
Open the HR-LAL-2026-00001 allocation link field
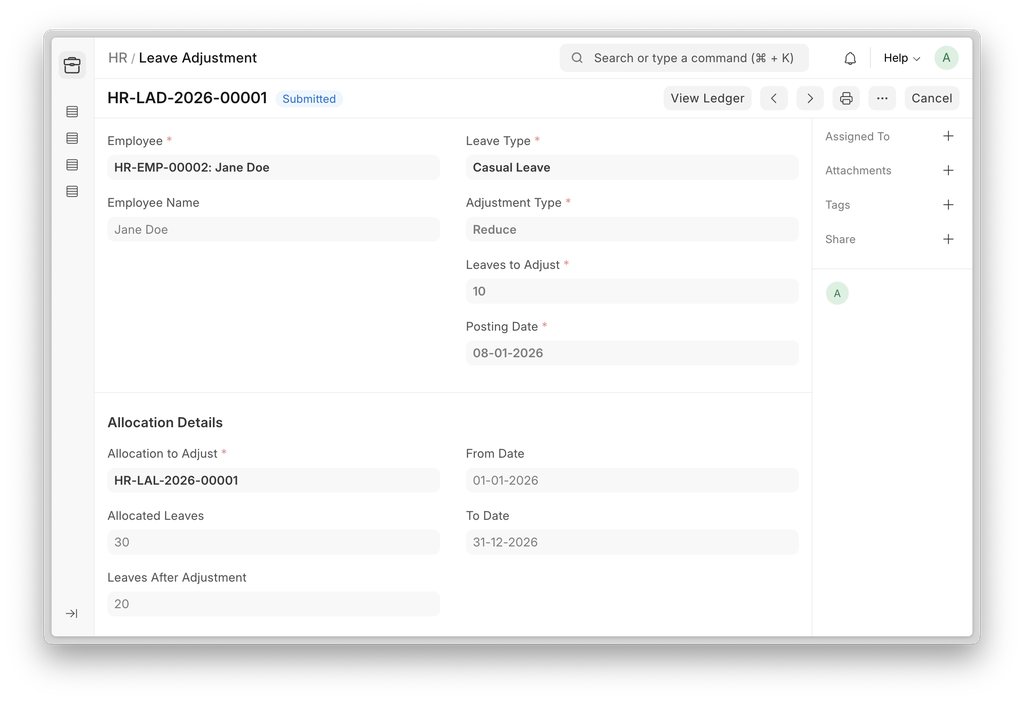(x=273, y=480)
